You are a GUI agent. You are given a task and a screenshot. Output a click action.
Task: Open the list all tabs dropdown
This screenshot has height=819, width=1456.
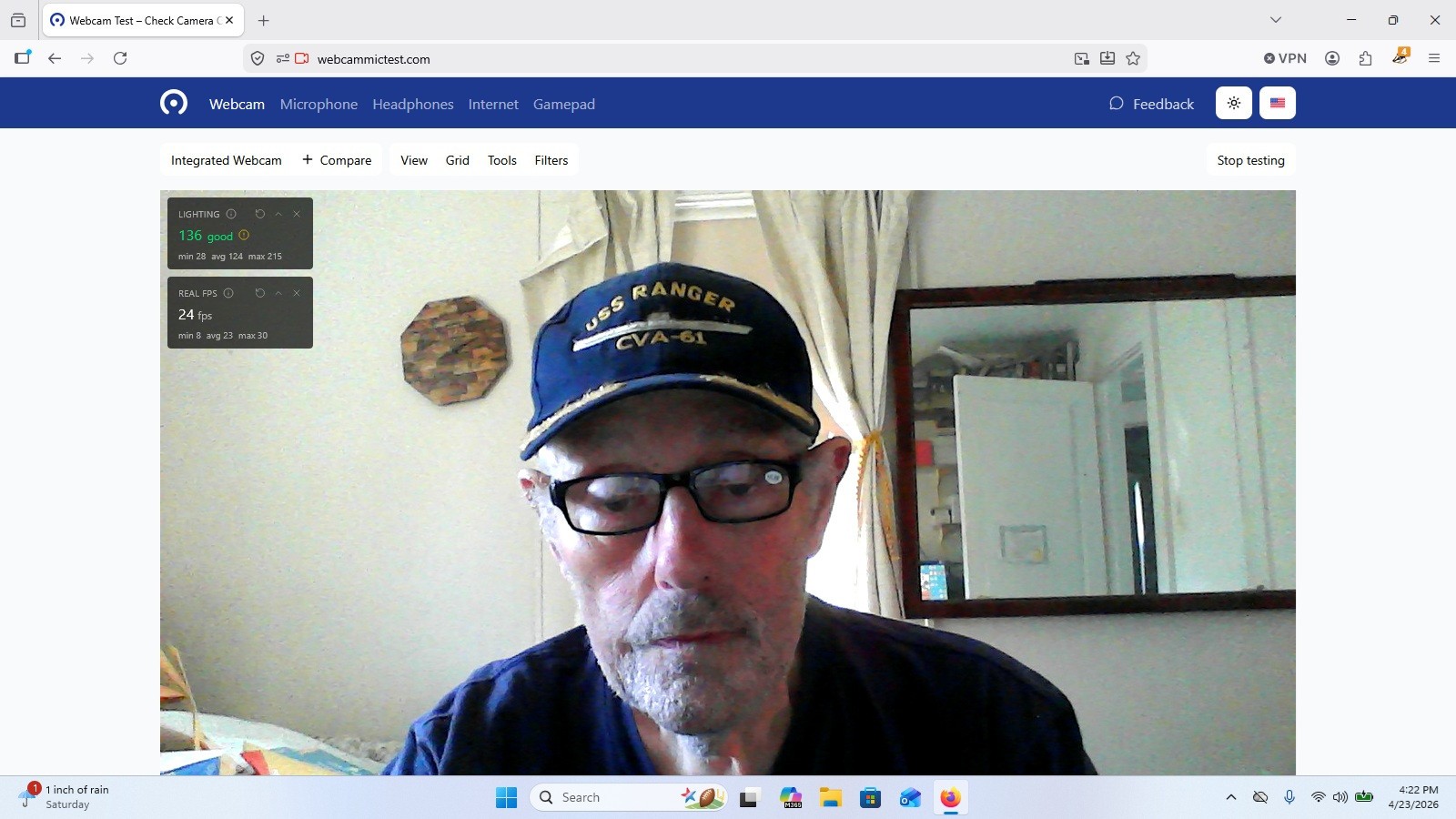1276,20
